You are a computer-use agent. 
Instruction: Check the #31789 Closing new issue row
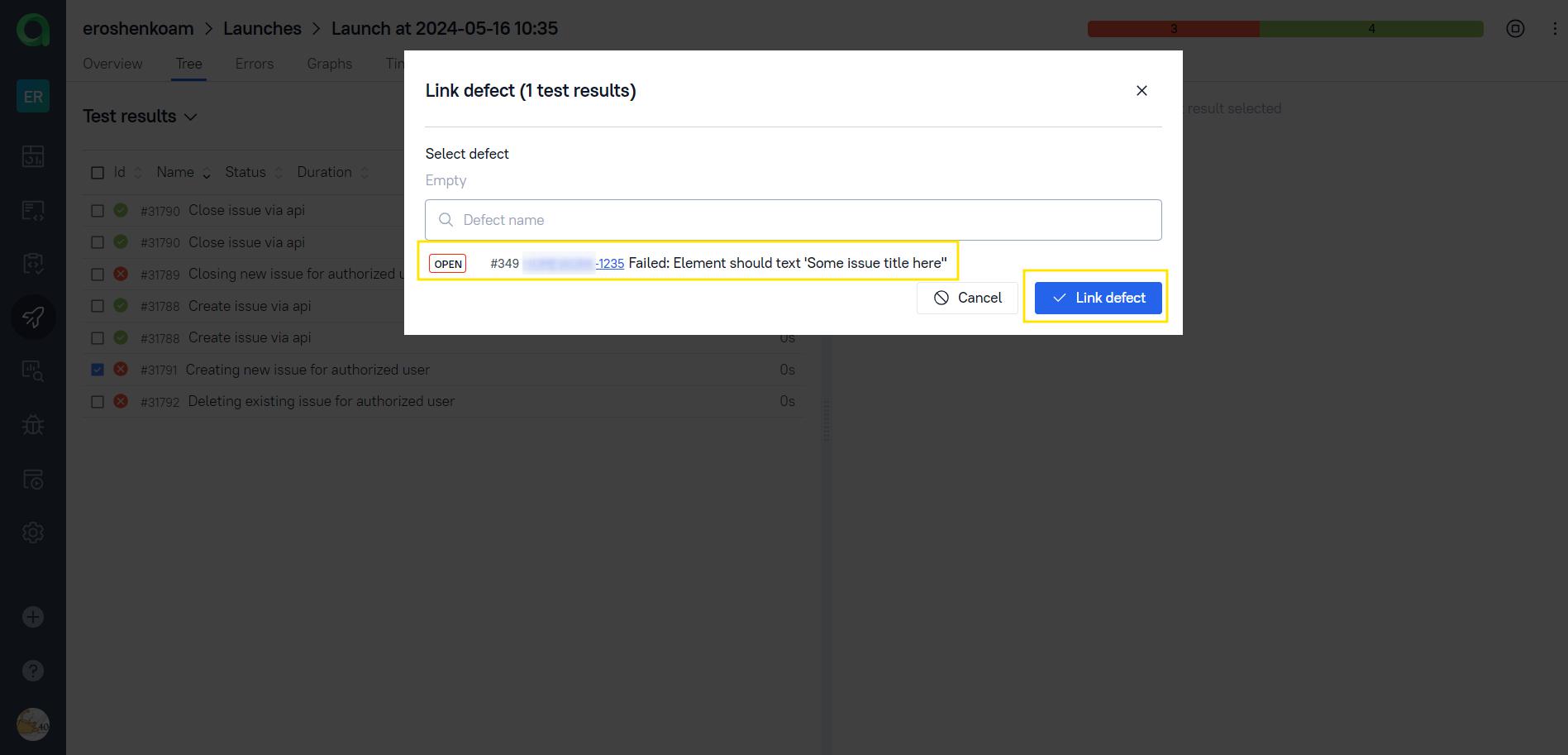98,275
